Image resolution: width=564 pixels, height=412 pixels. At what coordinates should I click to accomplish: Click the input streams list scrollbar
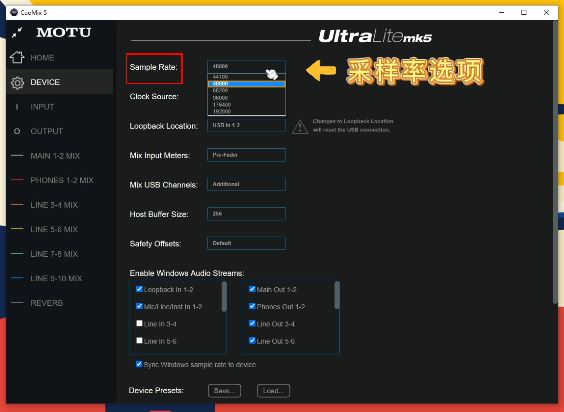[224, 296]
